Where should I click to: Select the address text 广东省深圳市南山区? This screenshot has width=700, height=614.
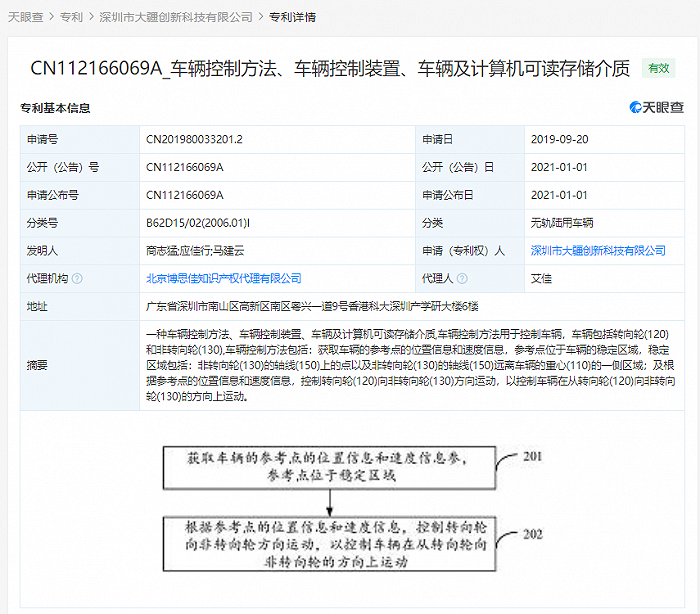coord(192,306)
